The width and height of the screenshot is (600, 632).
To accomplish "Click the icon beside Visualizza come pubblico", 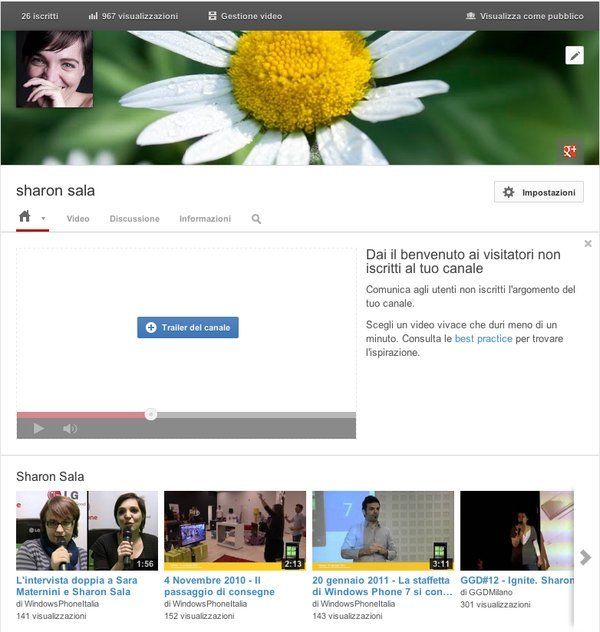I will pos(470,16).
